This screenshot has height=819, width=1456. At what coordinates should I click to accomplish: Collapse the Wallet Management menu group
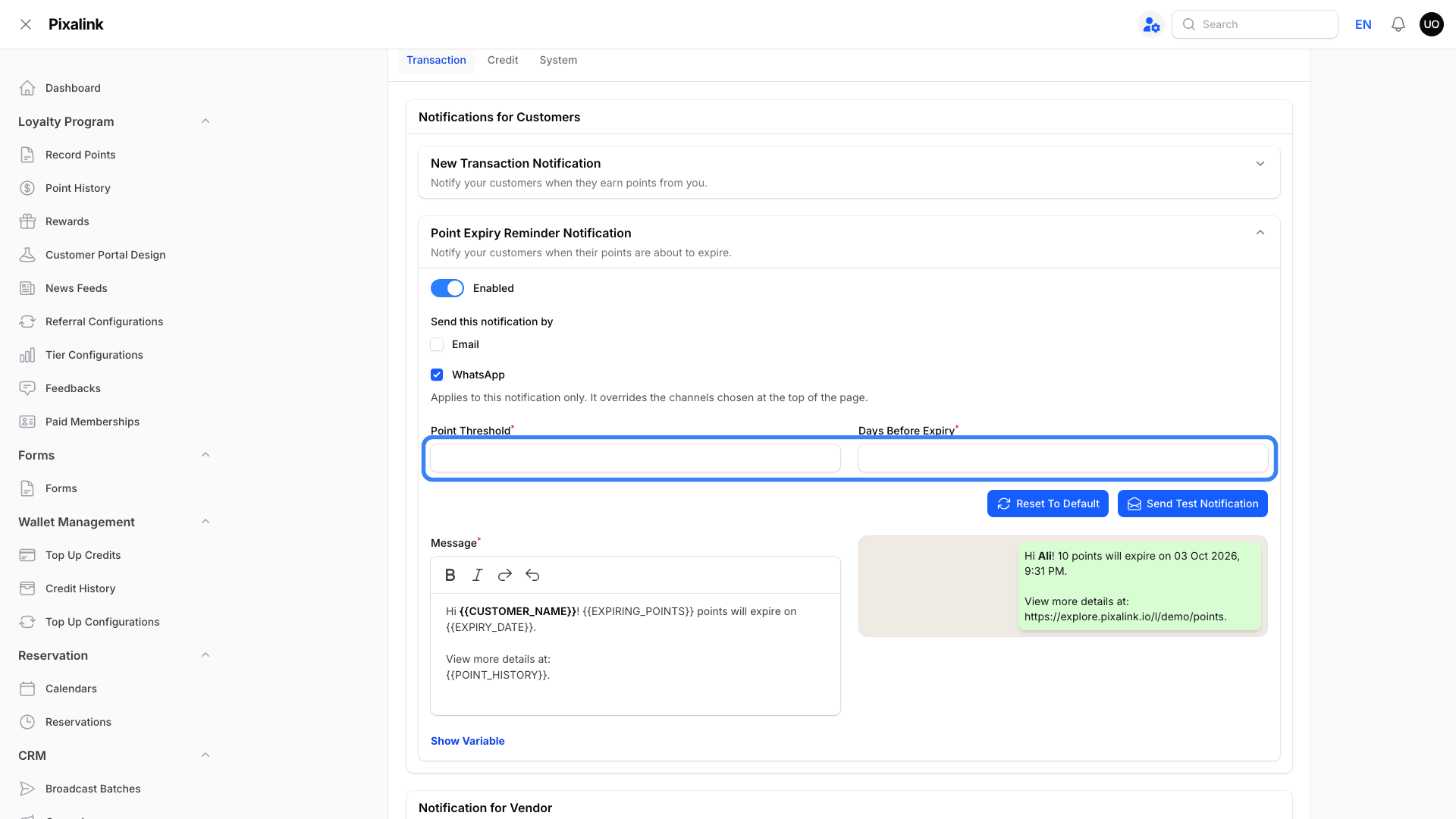click(x=206, y=522)
